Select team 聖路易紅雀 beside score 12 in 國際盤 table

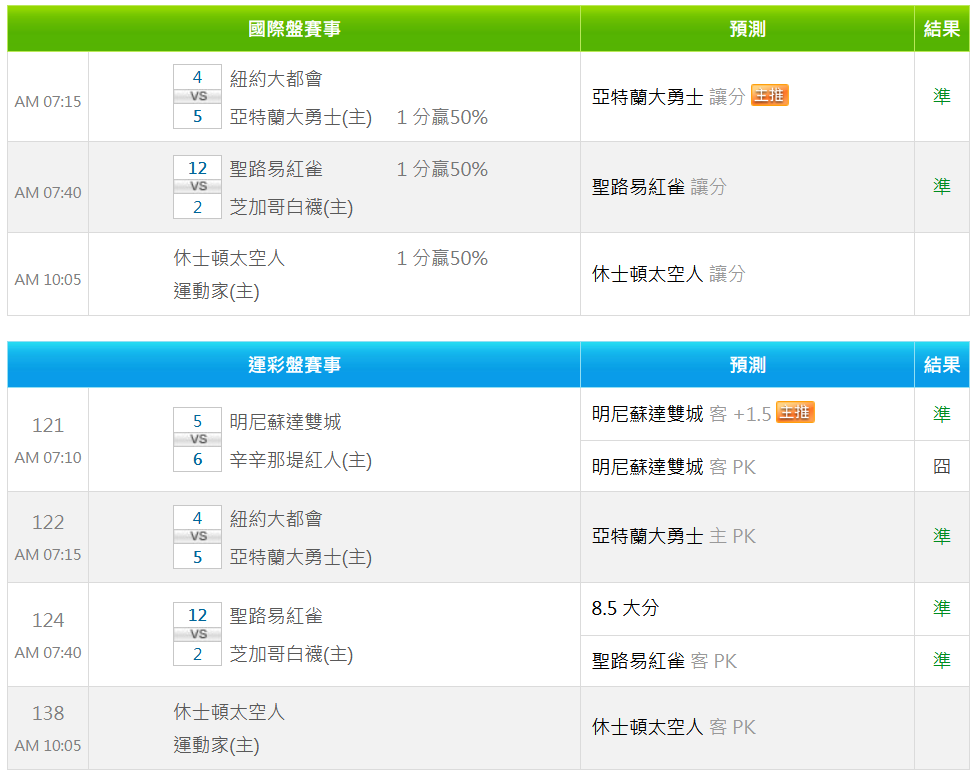[276, 169]
